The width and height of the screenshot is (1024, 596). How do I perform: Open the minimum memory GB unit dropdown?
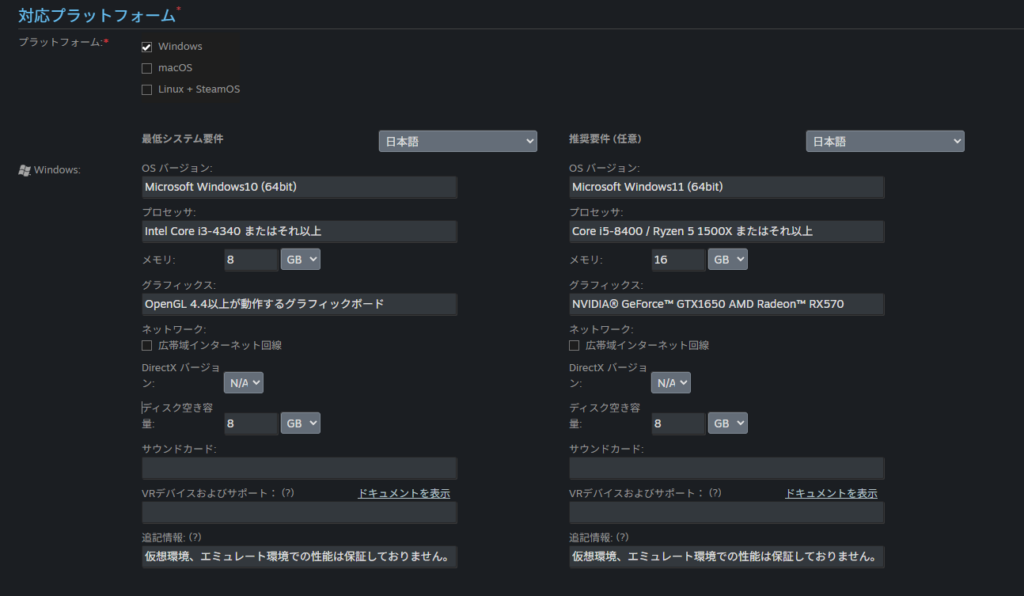tap(301, 259)
